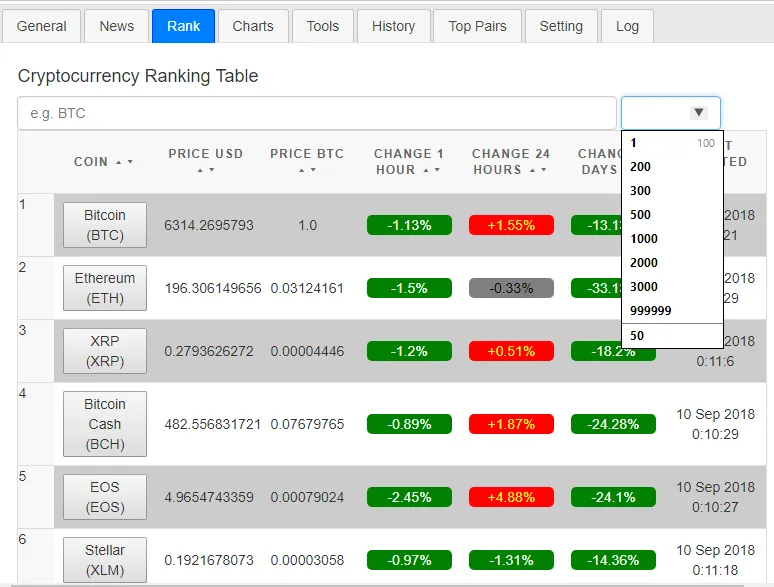Click Stellar -0.97% hourly badge
This screenshot has height=587, width=774.
[x=409, y=560]
